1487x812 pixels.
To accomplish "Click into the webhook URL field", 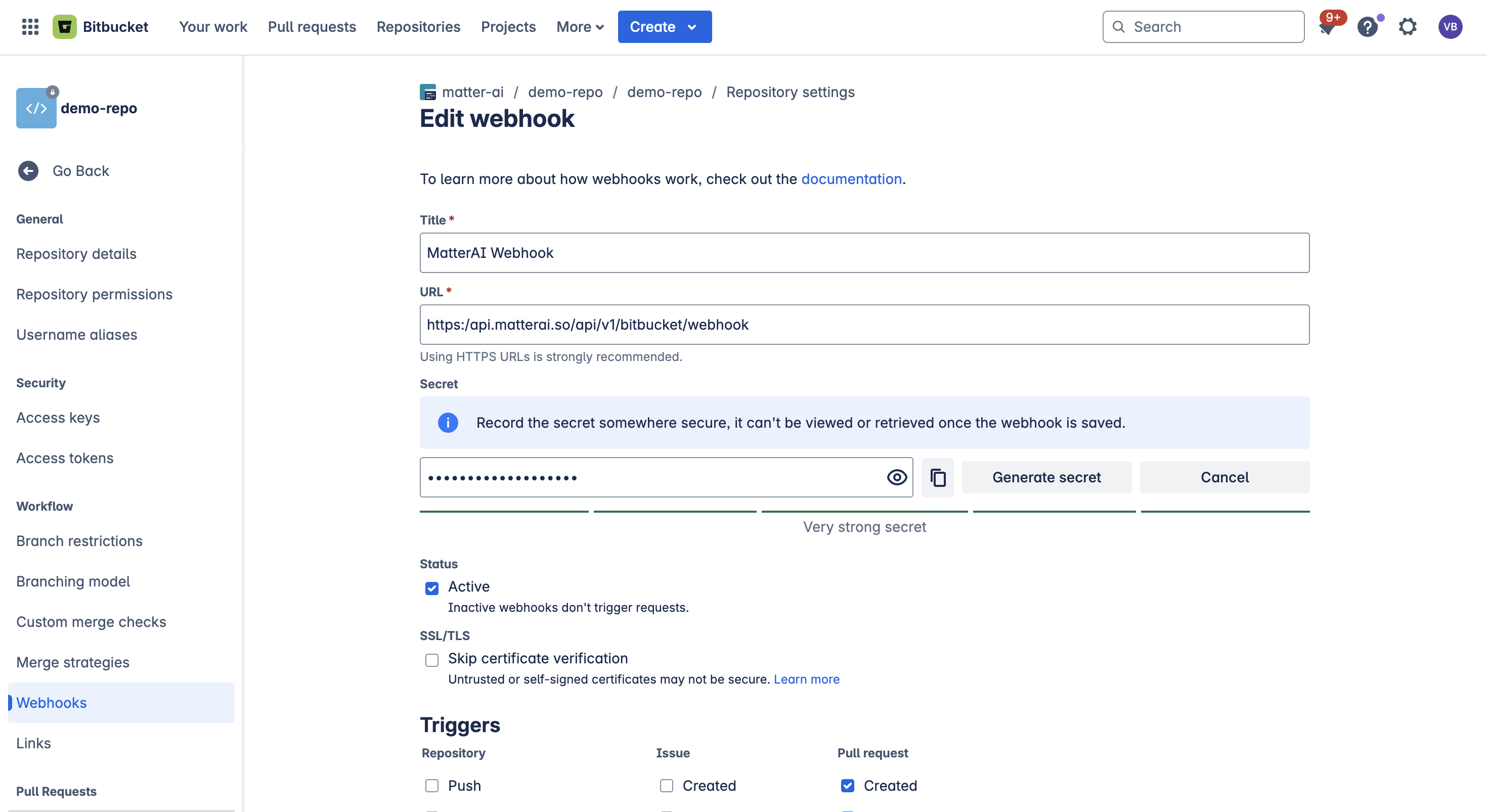I will (x=864, y=324).
